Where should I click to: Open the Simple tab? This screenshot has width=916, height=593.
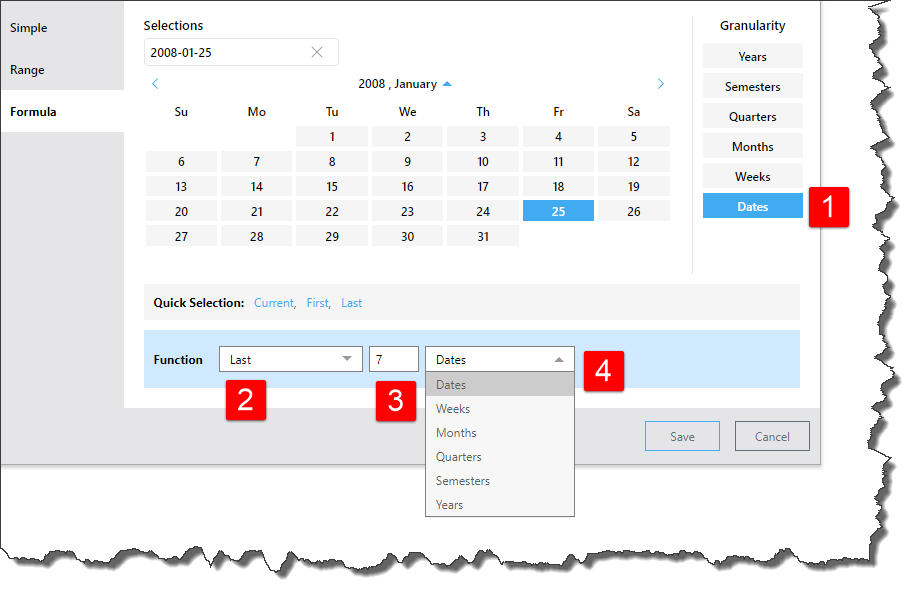(x=62, y=27)
